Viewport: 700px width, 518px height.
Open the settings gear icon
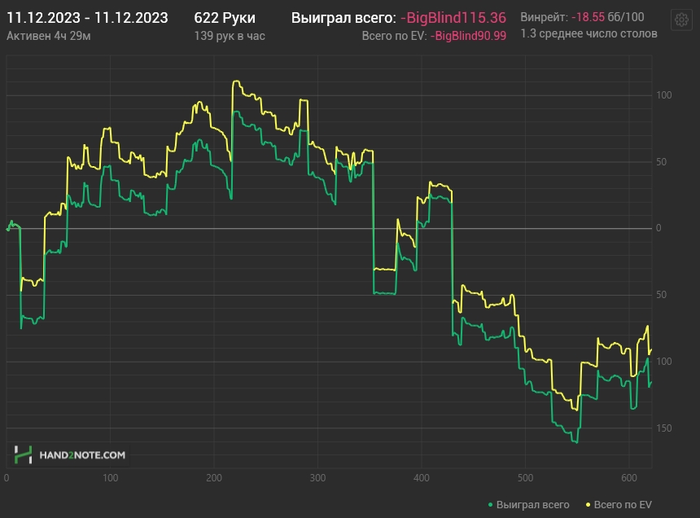point(682,20)
